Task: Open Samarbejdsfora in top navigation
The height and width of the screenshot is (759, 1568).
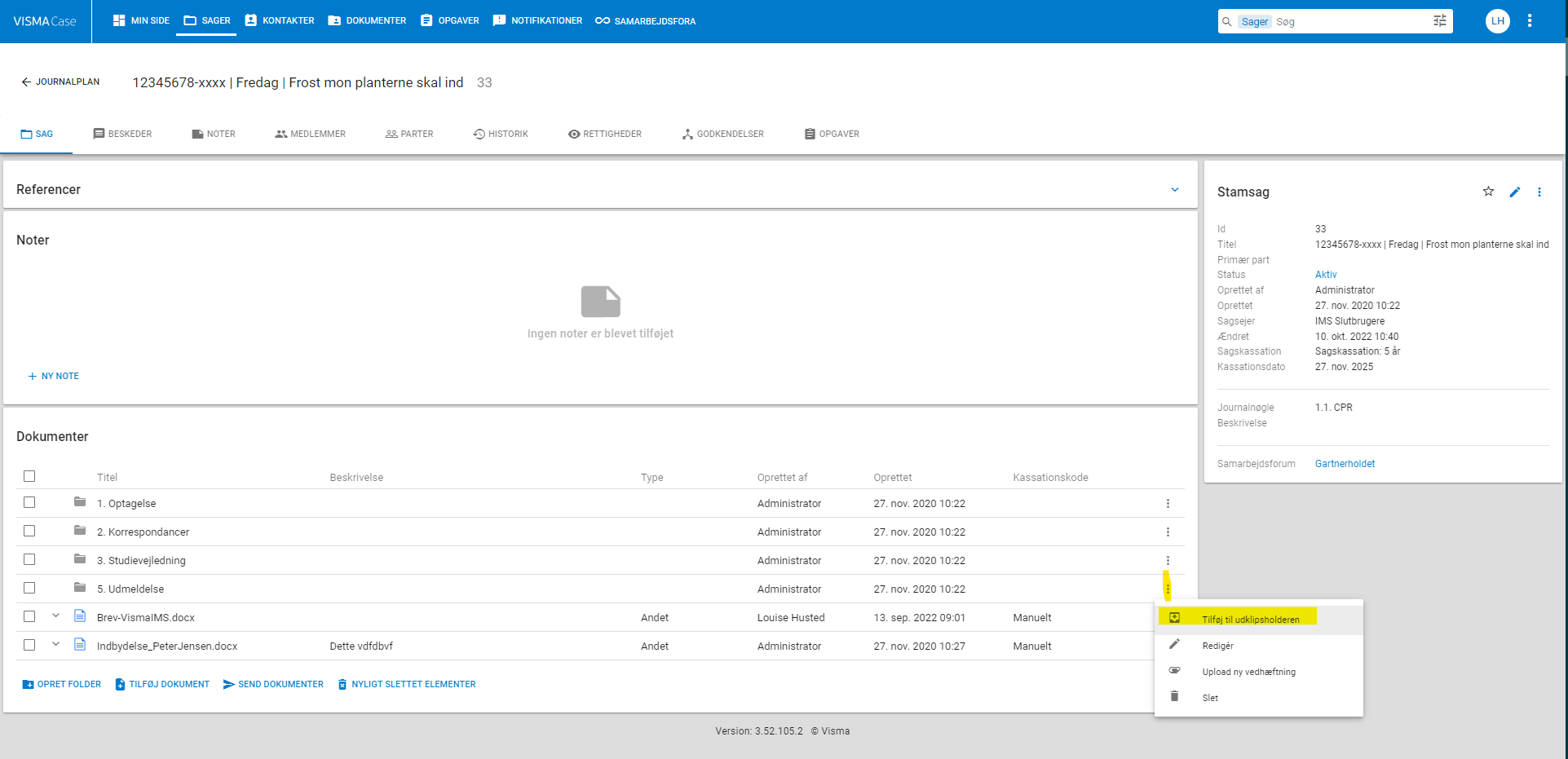Action: click(646, 21)
